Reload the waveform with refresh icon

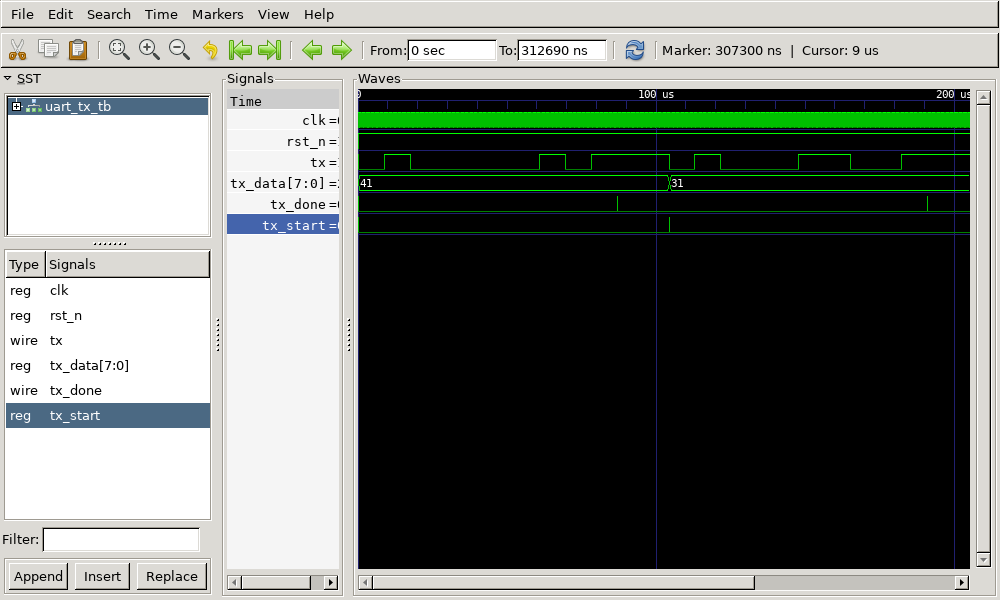pyautogui.click(x=635, y=50)
